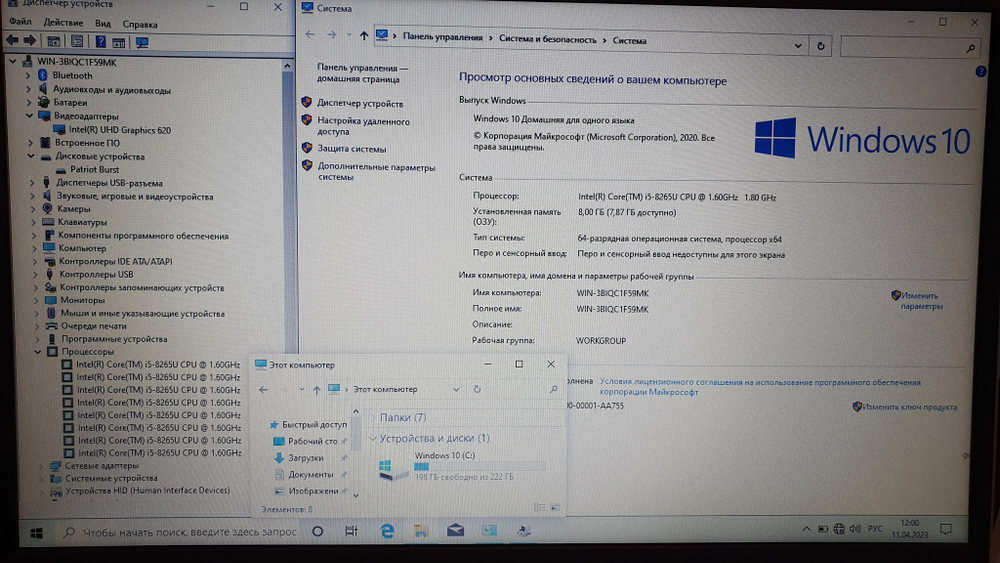Screen dimensions: 1000x563
Task: Open Properties icon in Device Manager toolbar
Action: (x=77, y=41)
